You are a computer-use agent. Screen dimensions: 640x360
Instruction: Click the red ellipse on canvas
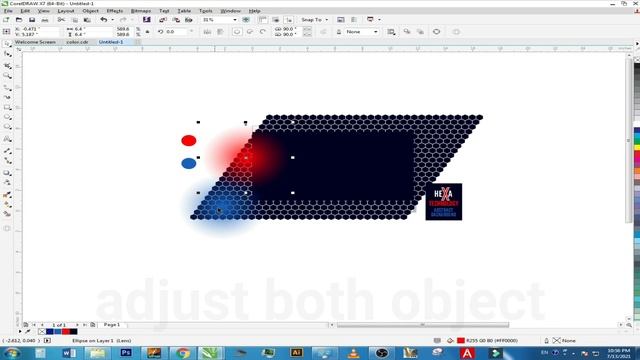[189, 140]
